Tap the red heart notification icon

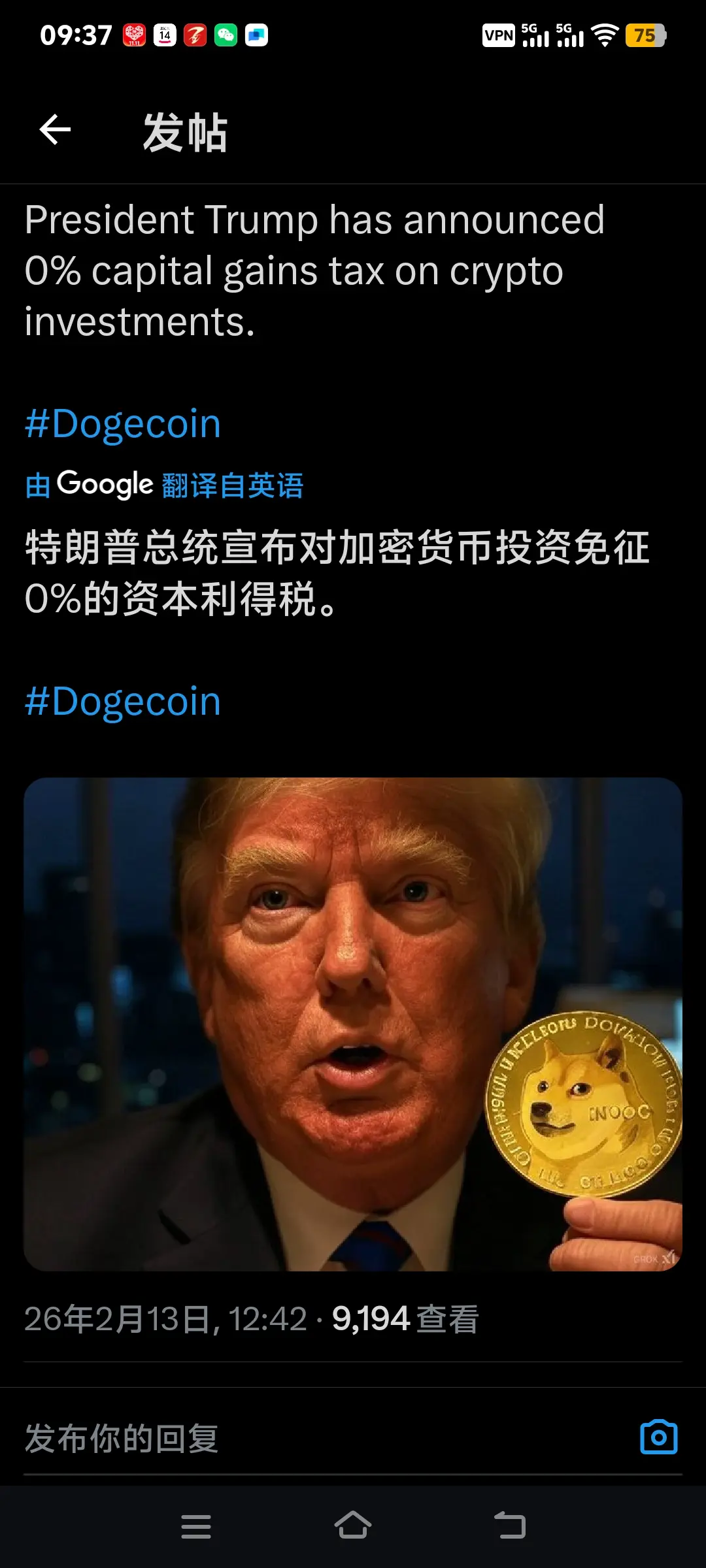134,35
